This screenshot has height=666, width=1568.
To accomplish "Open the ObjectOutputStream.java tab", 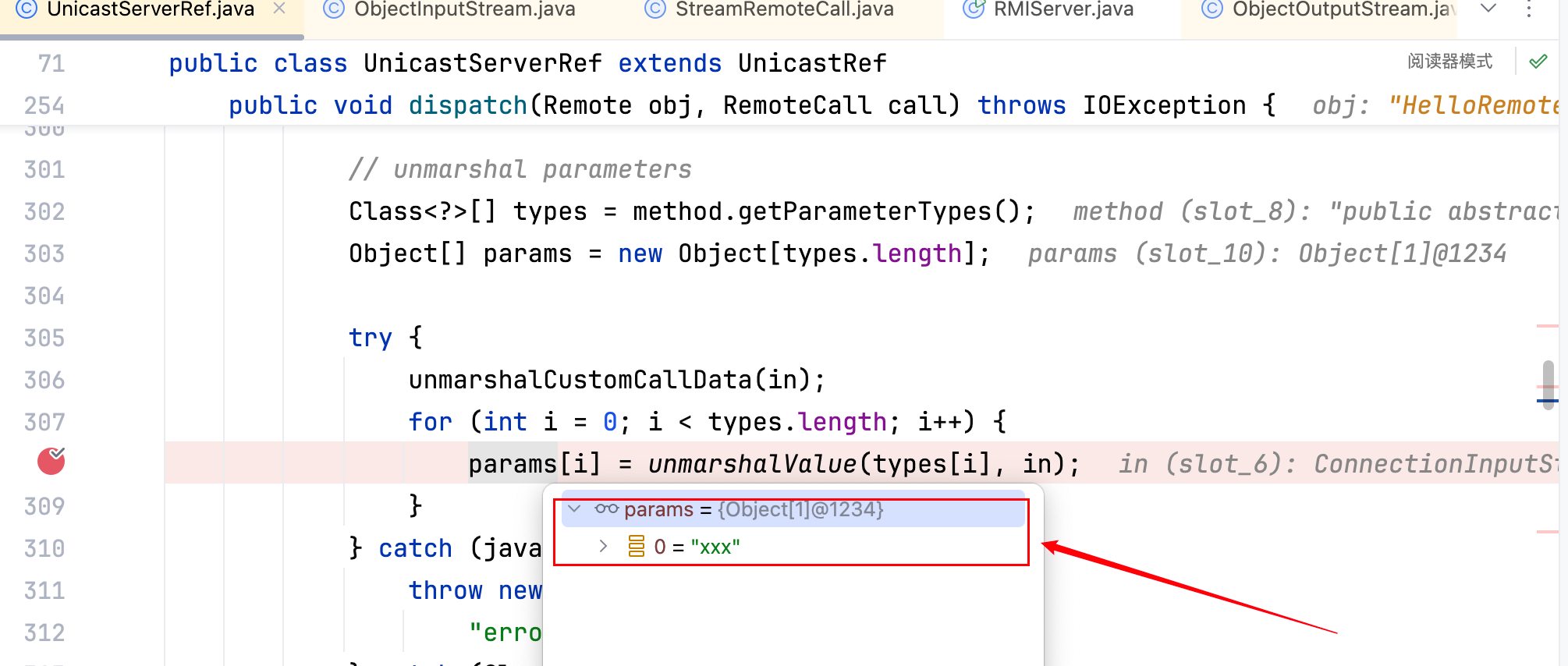I will point(1342,9).
